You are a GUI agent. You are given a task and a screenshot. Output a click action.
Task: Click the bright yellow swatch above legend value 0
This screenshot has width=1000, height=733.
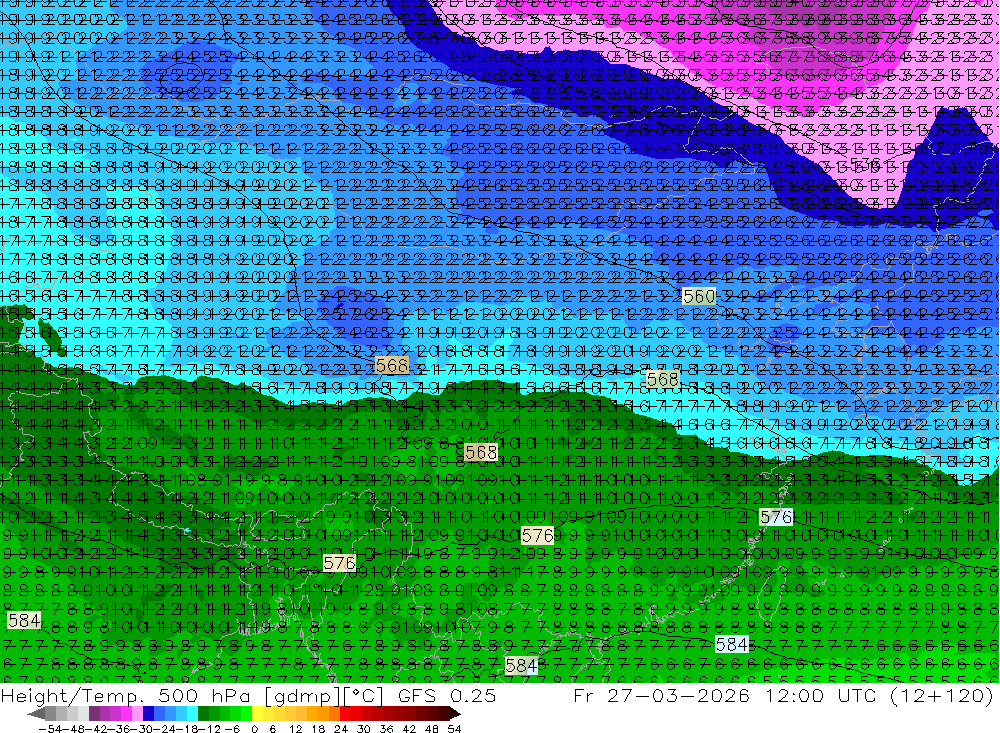click(x=258, y=714)
